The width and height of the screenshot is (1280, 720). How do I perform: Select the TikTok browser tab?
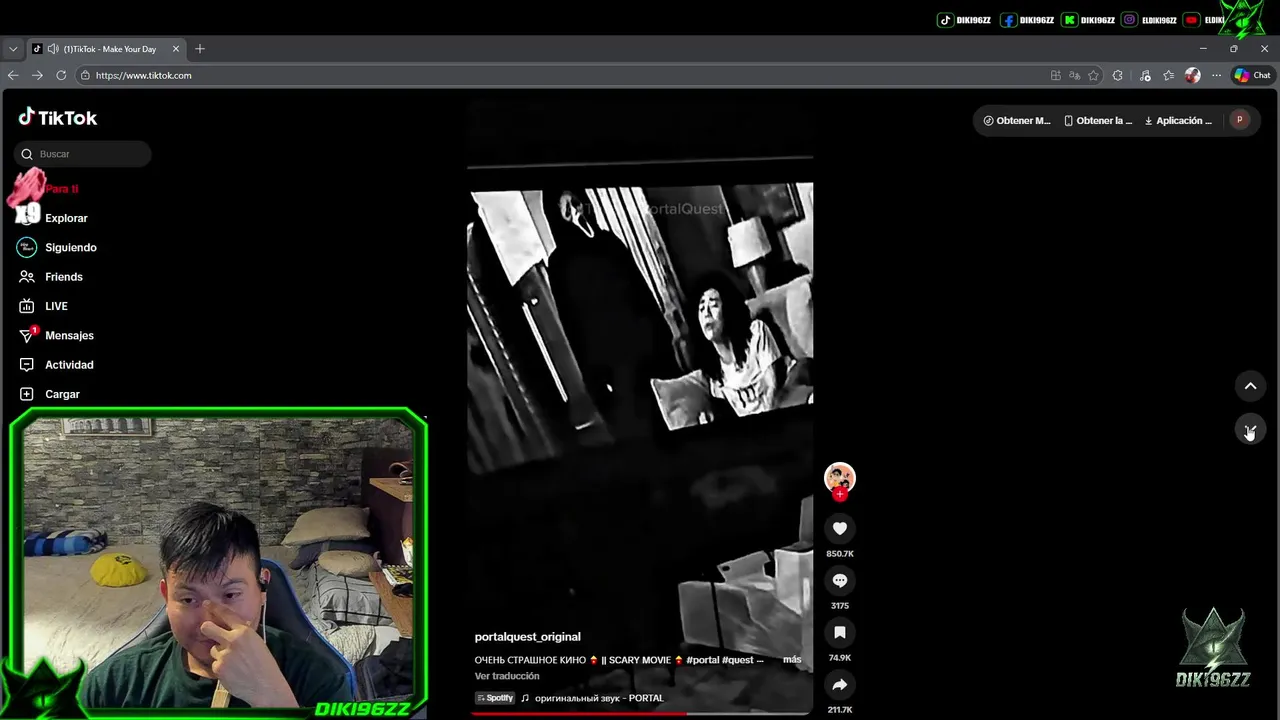108,49
